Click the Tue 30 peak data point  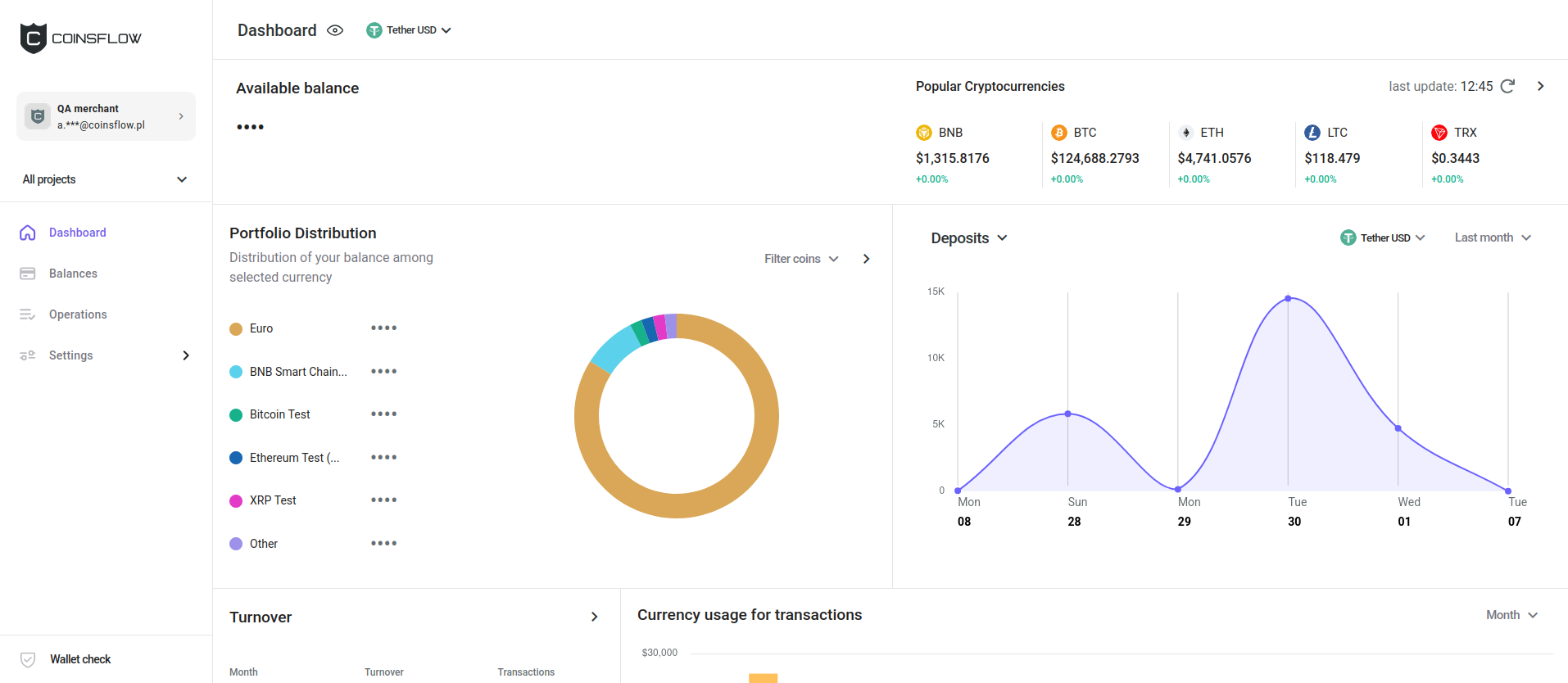[x=1288, y=298]
